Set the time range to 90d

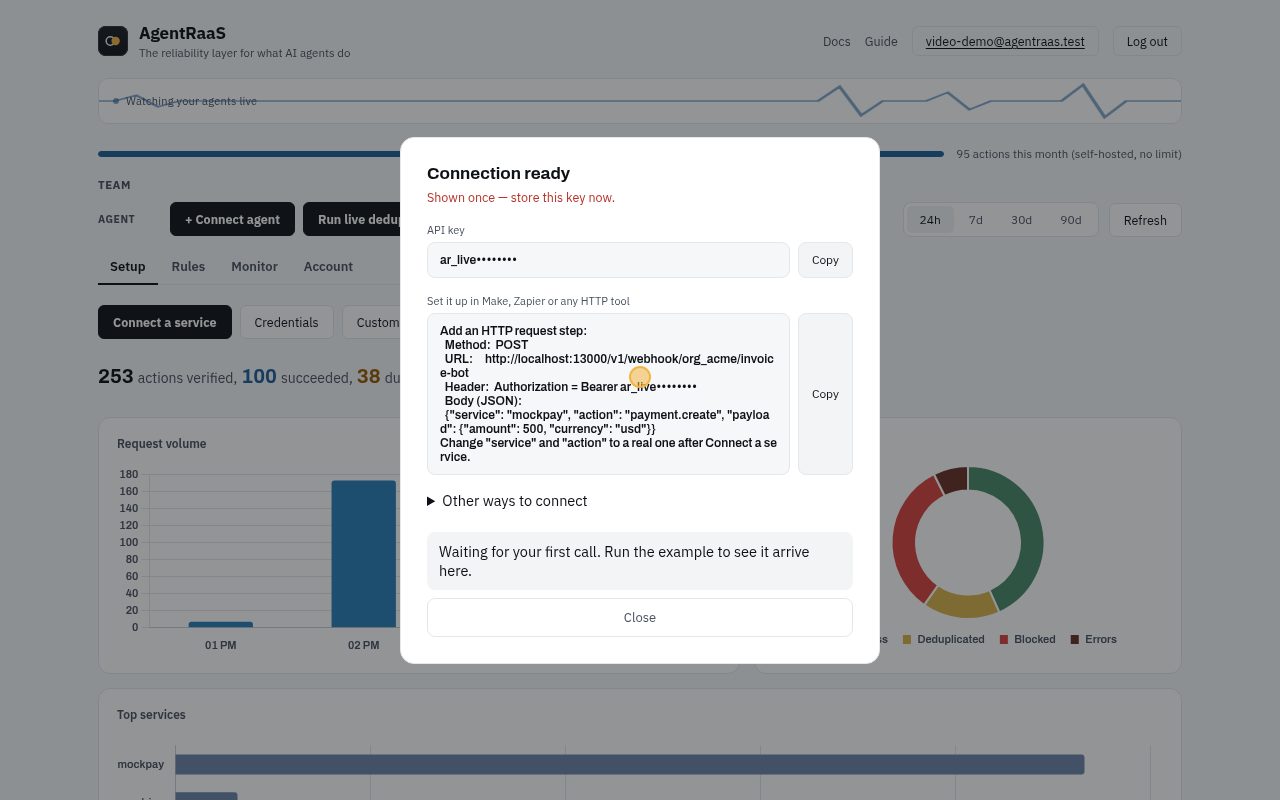[1071, 220]
